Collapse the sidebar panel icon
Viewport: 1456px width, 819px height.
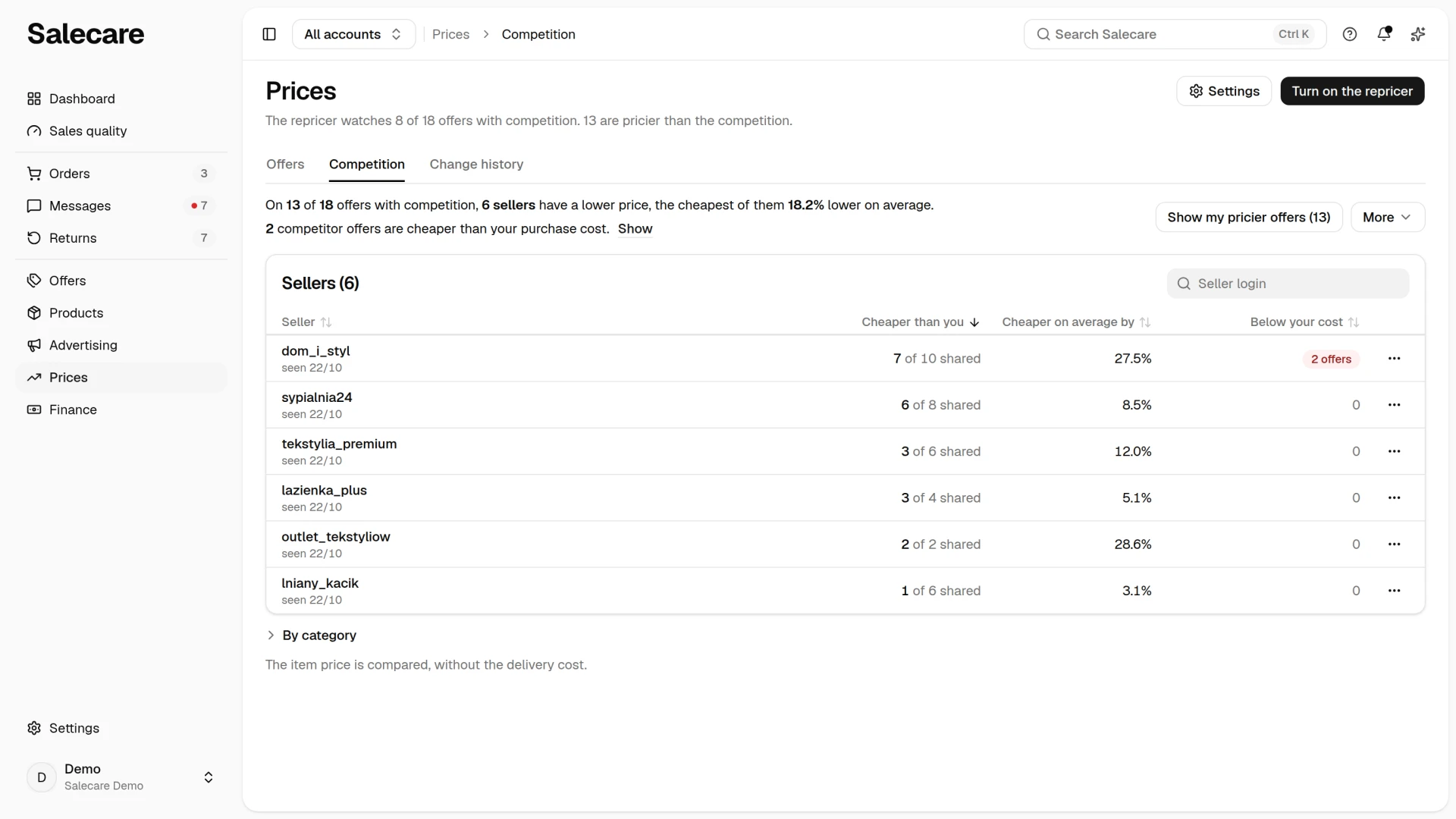(269, 34)
